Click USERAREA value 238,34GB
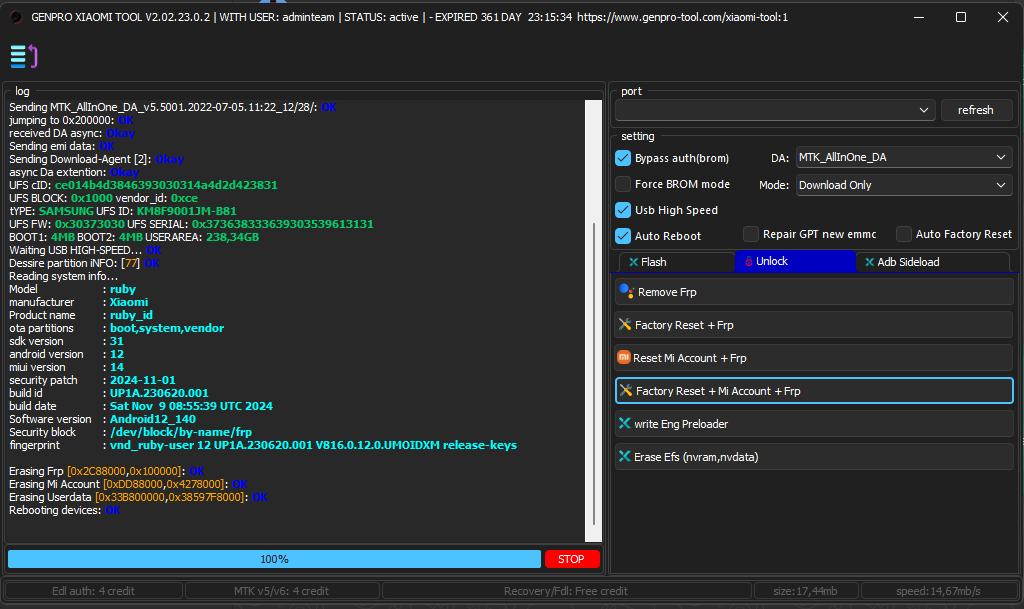1024x609 pixels. (x=232, y=237)
